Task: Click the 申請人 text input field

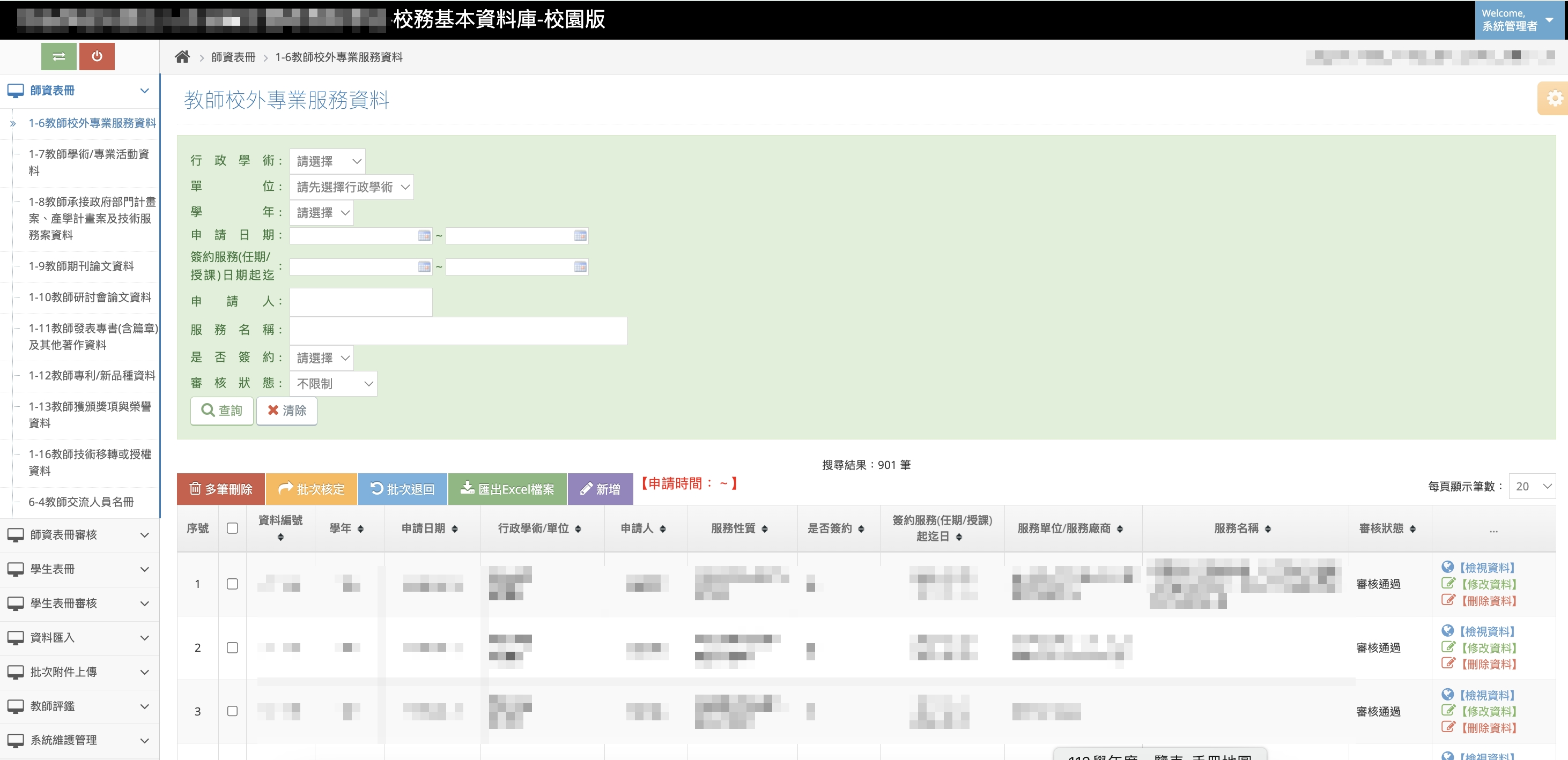Action: [361, 302]
